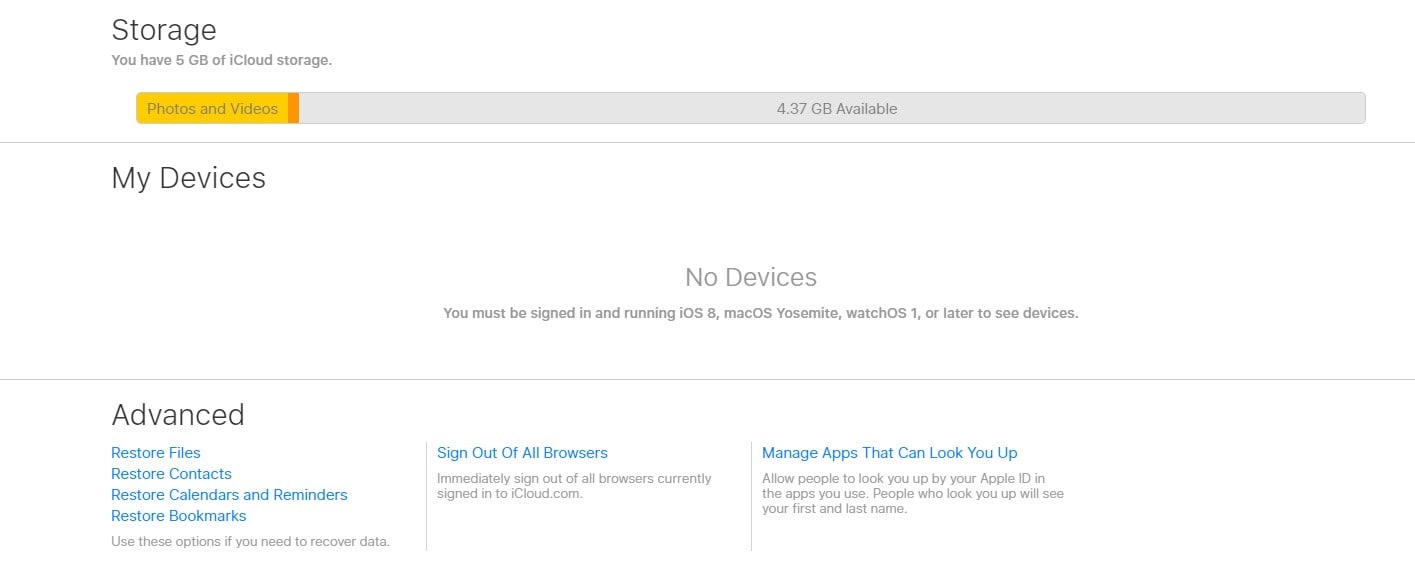1415x579 pixels.
Task: Open Manage Apps That Can Look You Up
Action: (890, 453)
